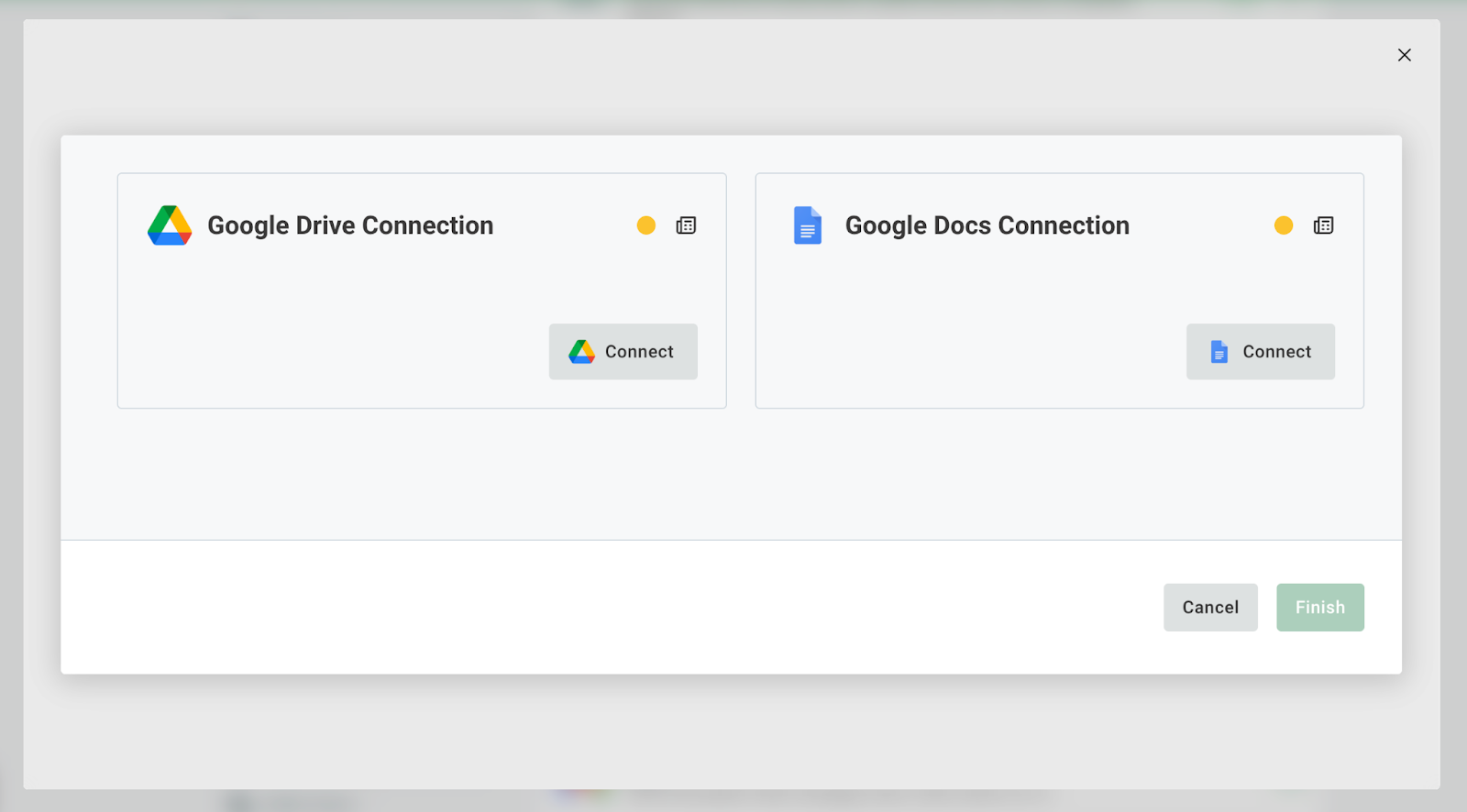Open details icon on Google Docs card

click(1323, 225)
